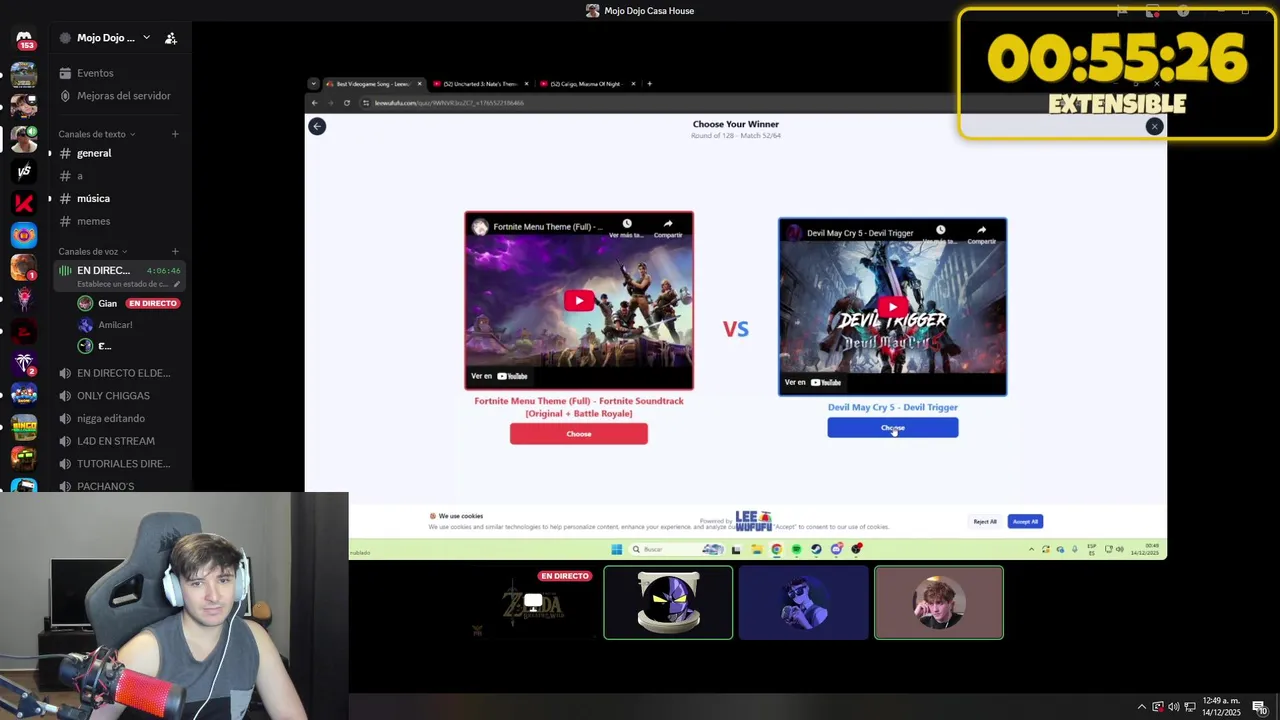This screenshot has width=1280, height=720.
Task: Click the Fortnite Menu Theme title text
Action: pyautogui.click(x=579, y=407)
